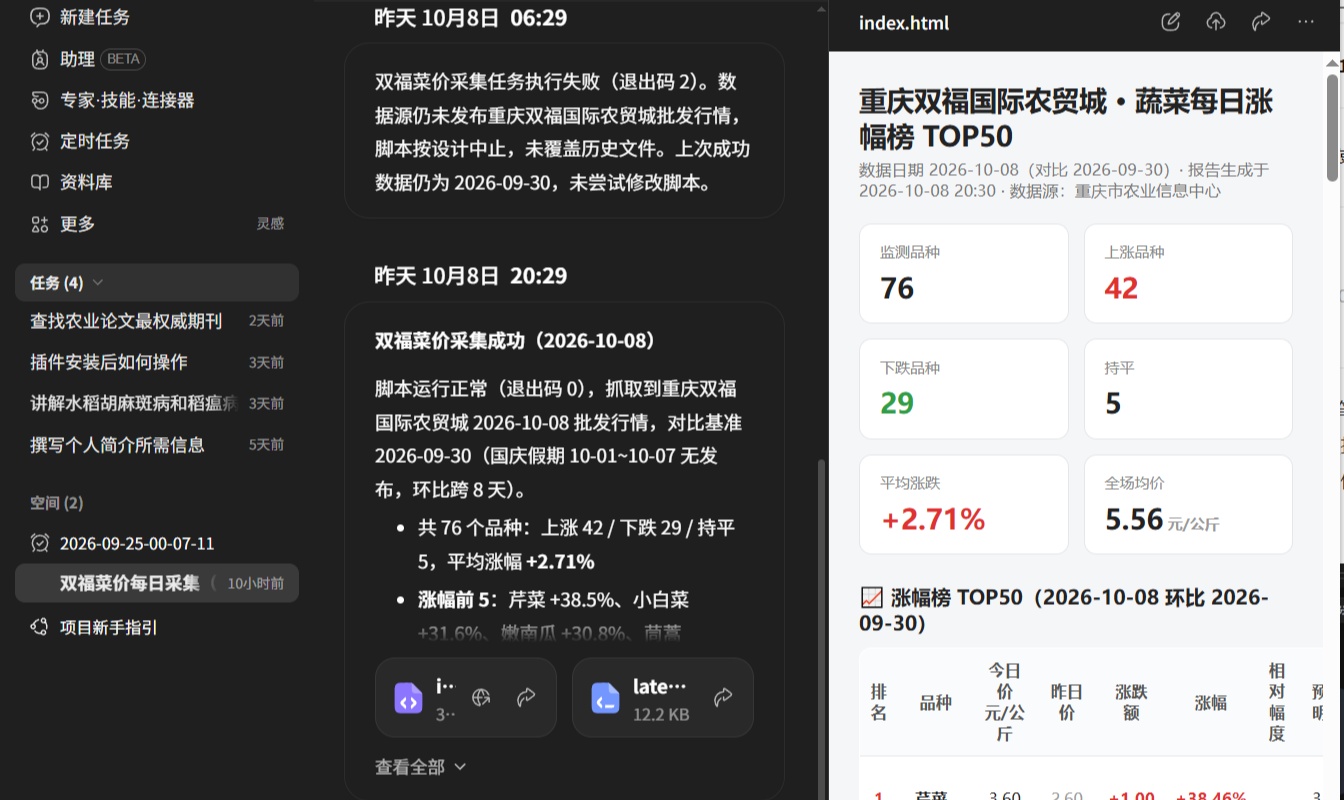The image size is (1344, 800).
Task: Open task 讲解水稻胡麻斑病和稻瘟病
Action: click(157, 403)
